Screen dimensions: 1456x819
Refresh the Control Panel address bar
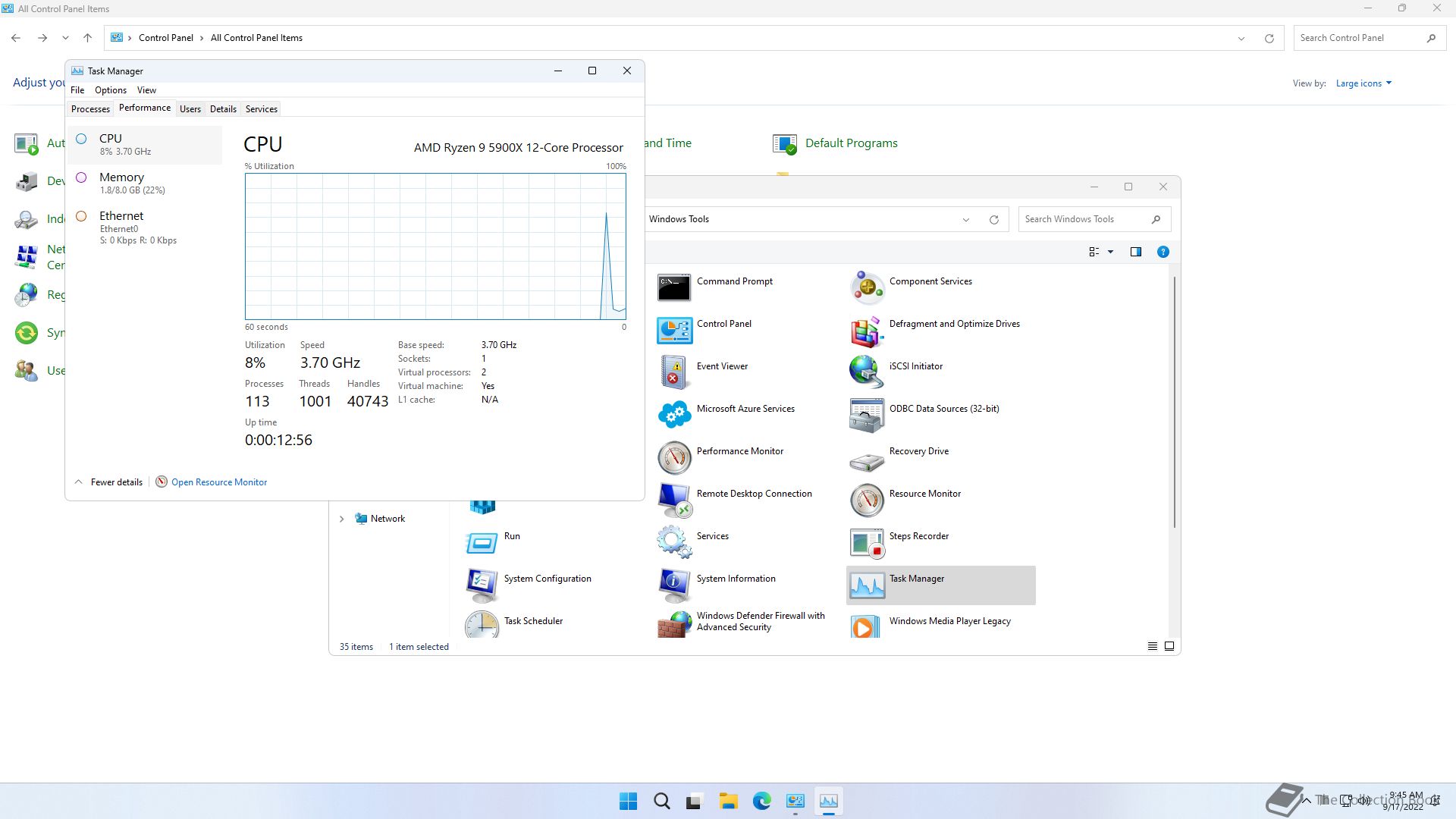tap(1269, 38)
